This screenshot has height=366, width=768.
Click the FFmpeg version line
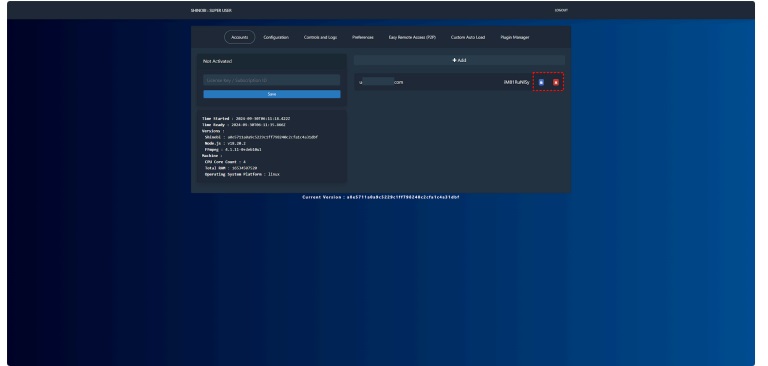[x=233, y=149]
